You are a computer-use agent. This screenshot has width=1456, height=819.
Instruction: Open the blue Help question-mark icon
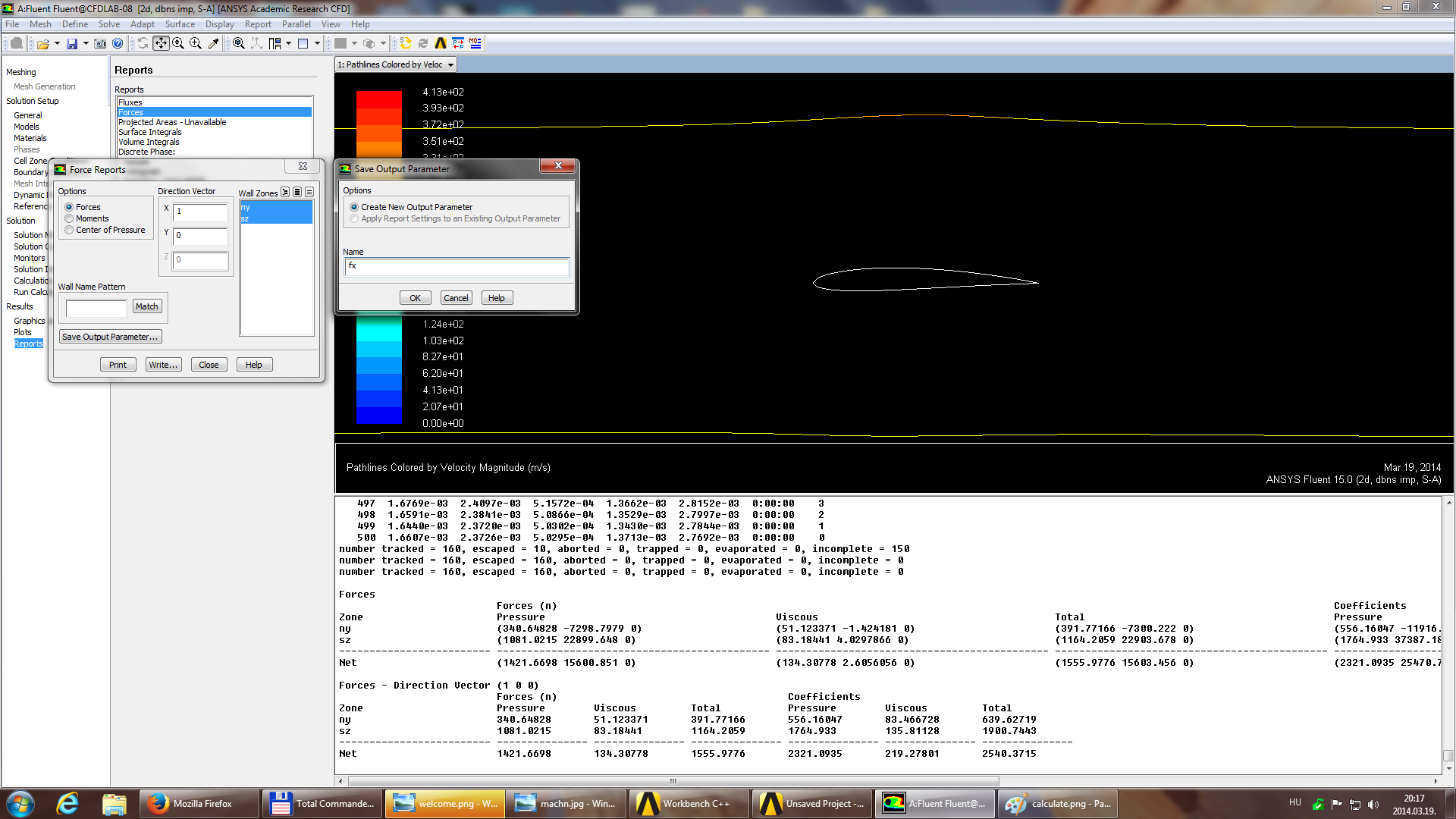(x=118, y=44)
